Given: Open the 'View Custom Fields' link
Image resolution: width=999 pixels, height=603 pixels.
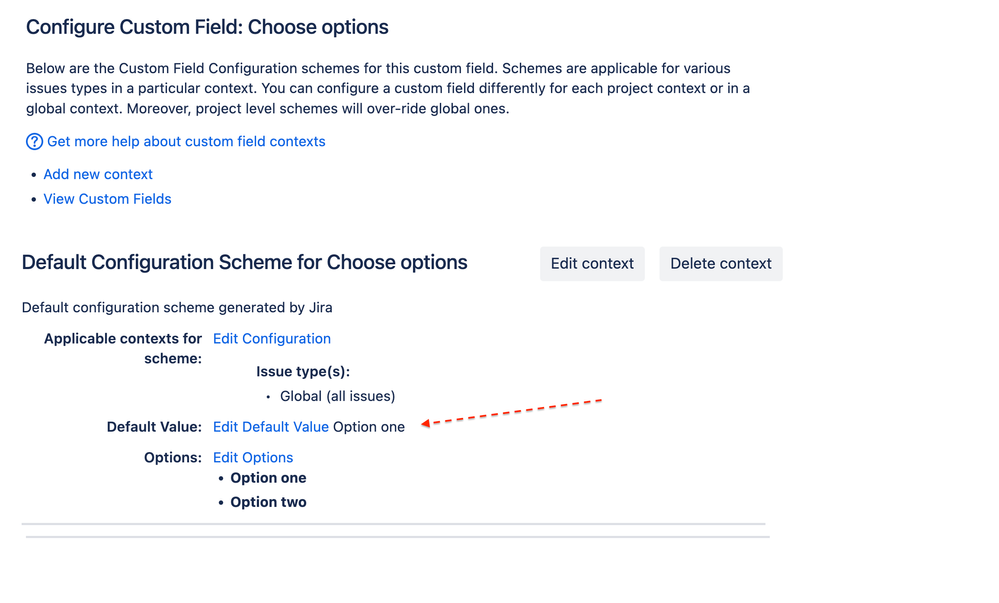Looking at the screenshot, I should 107,199.
